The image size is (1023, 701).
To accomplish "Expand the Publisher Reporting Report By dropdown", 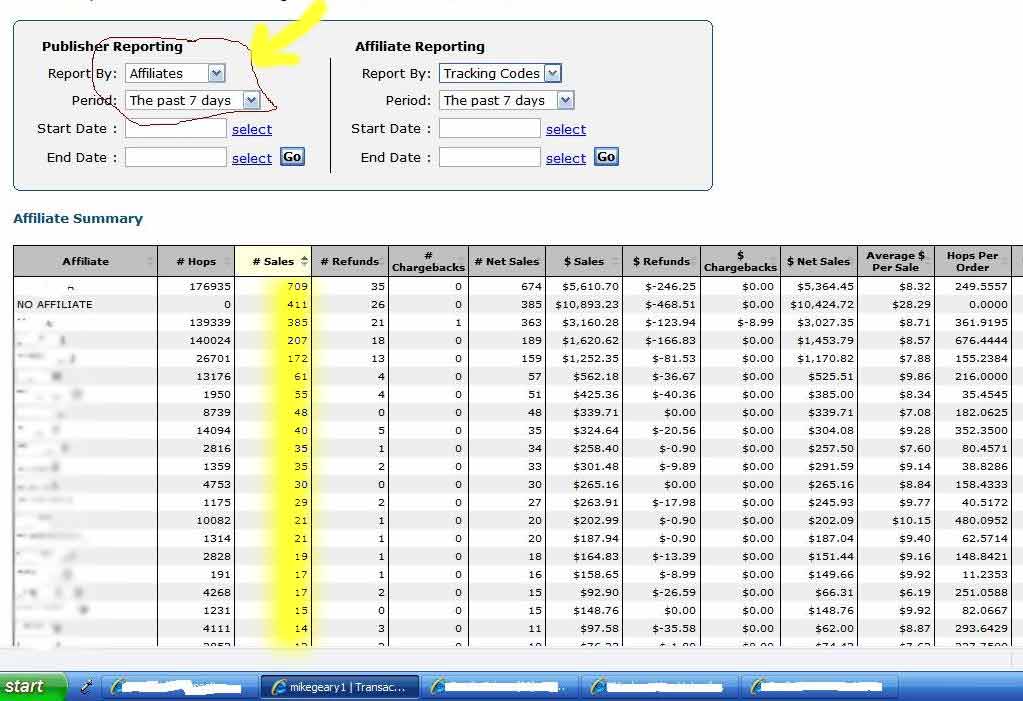I will click(216, 73).
